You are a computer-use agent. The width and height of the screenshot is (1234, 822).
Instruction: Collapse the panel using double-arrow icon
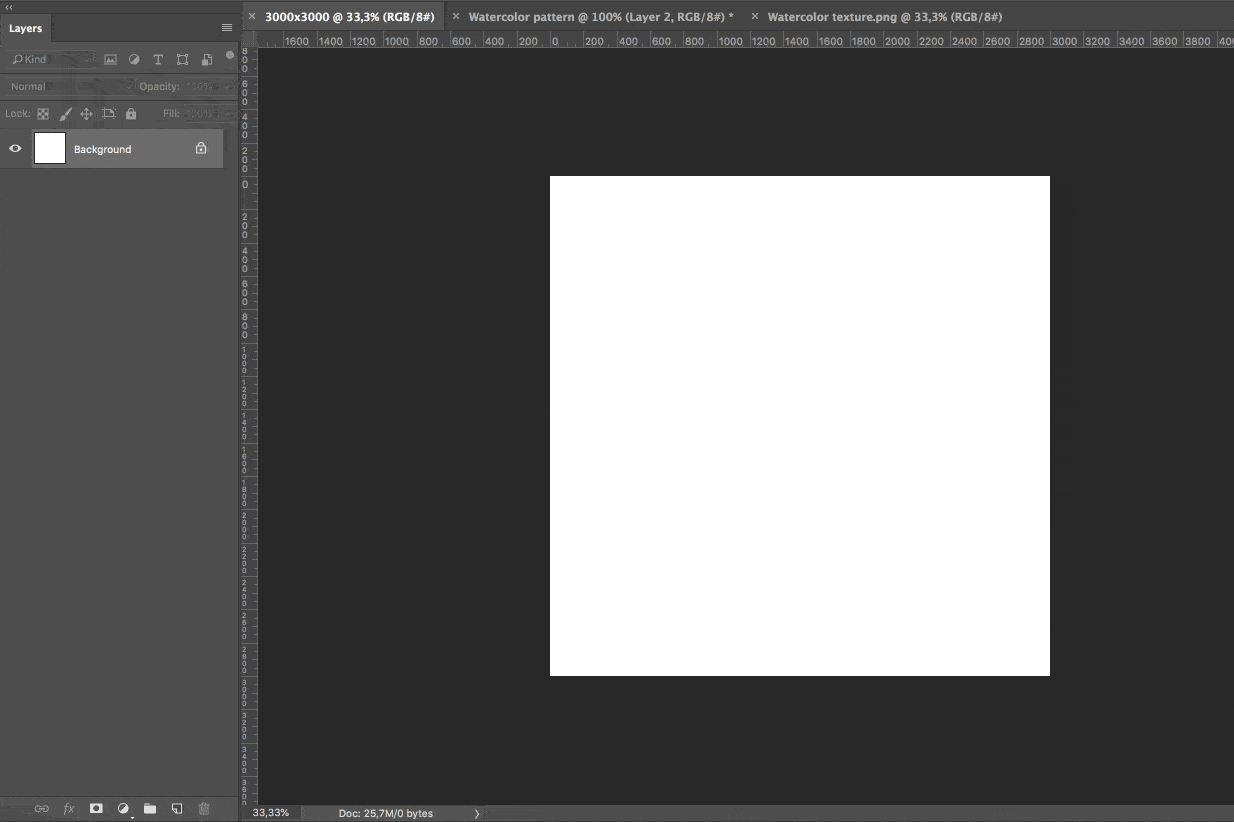point(9,7)
